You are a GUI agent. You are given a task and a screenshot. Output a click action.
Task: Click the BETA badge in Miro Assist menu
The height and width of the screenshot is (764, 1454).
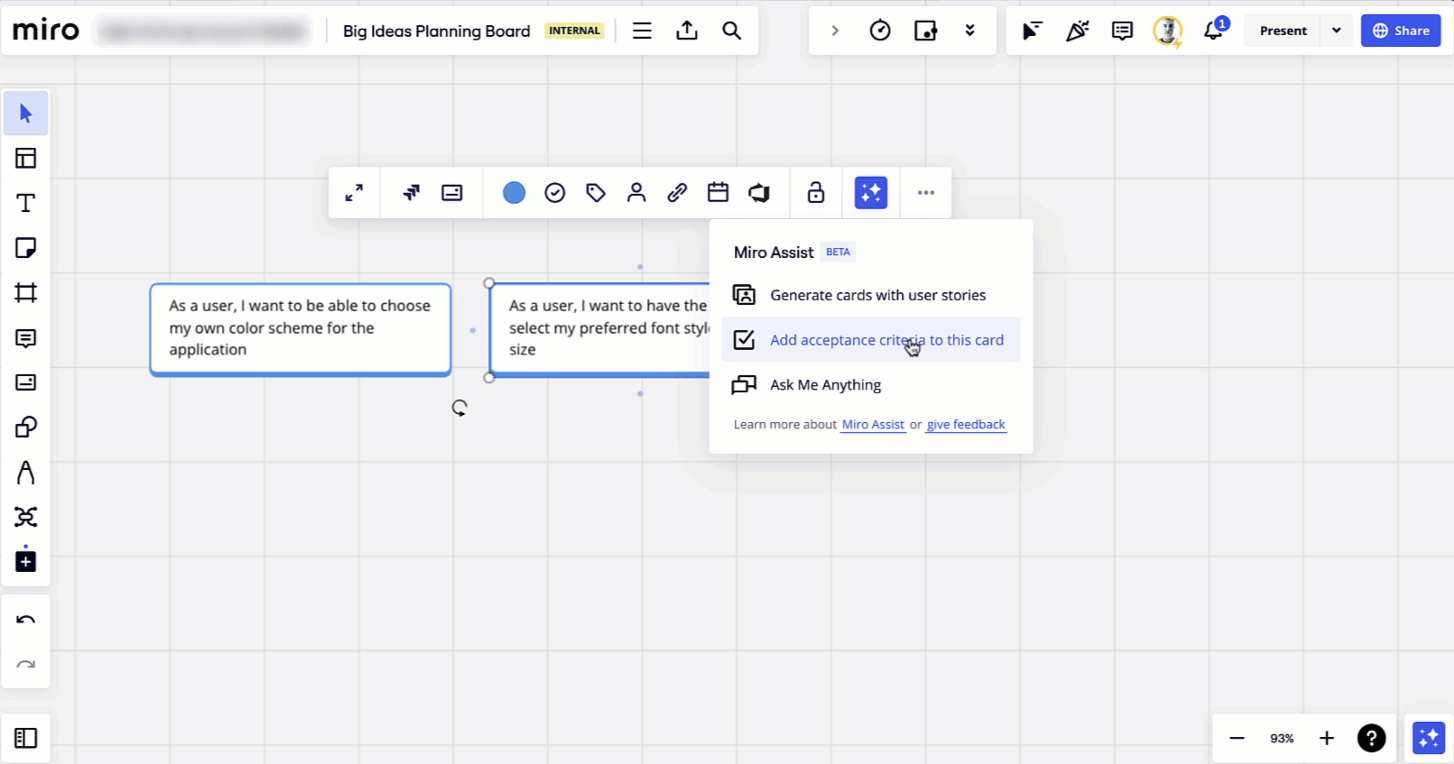(838, 252)
